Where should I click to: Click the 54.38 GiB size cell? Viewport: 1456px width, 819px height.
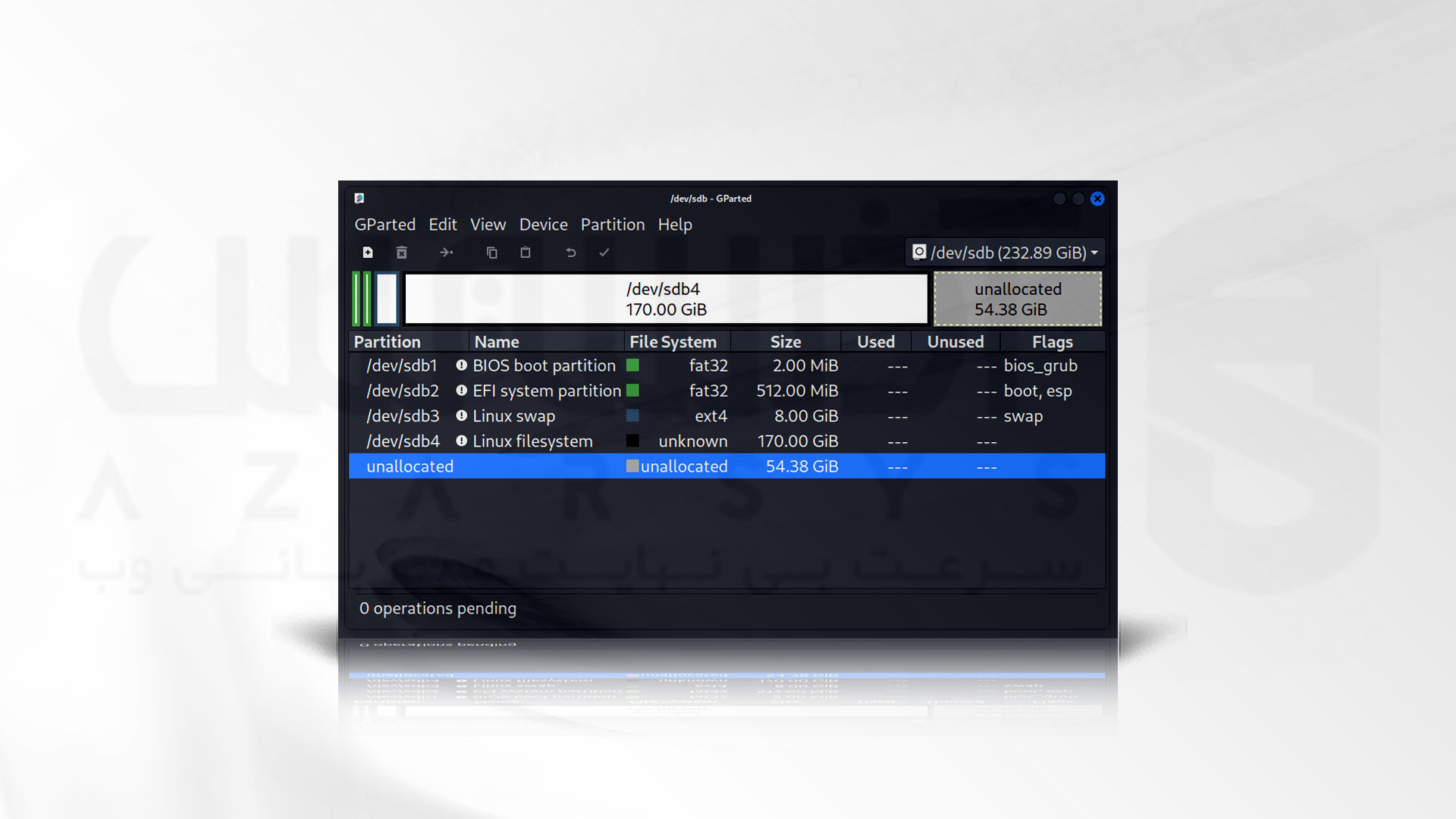[x=802, y=466]
